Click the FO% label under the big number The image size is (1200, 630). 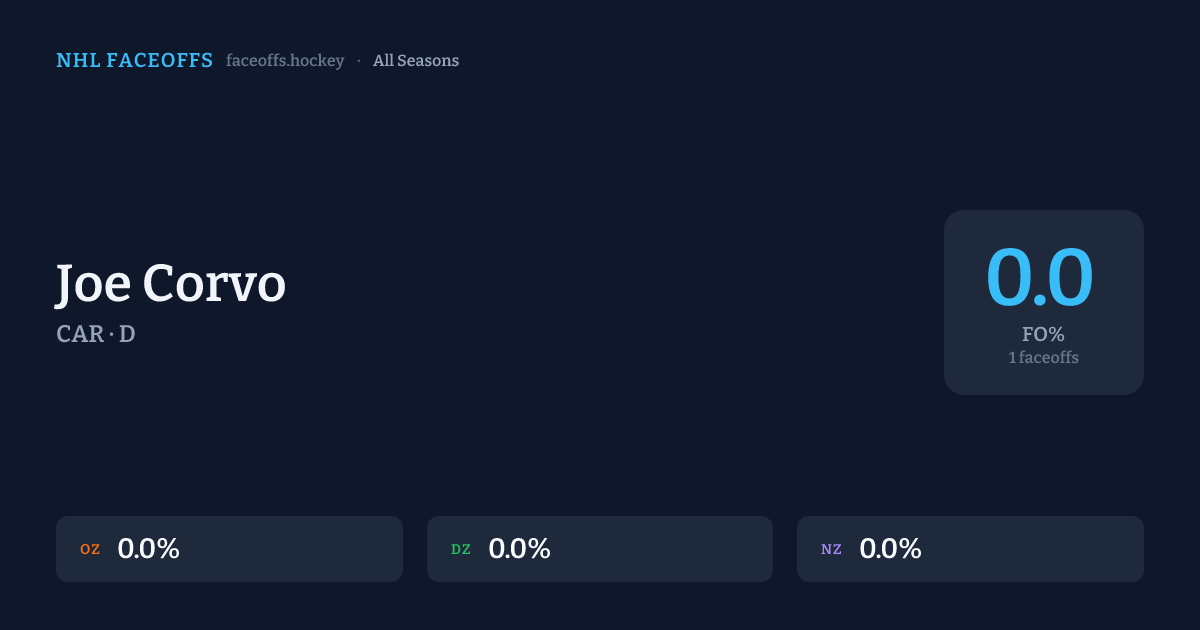point(1043,335)
